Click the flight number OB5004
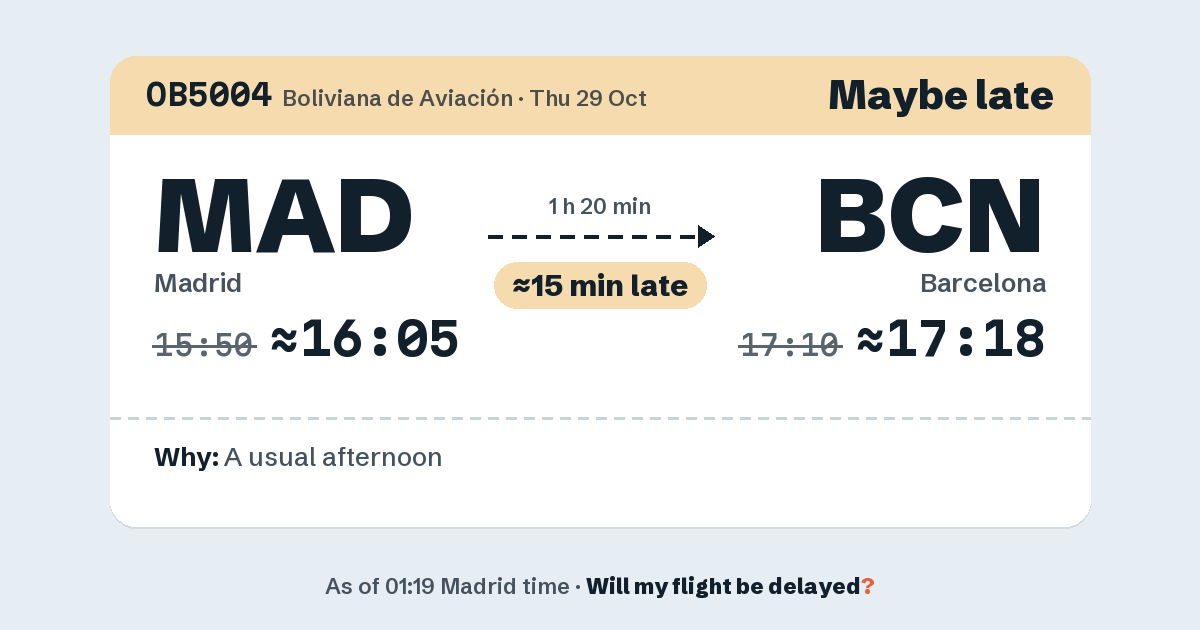 (209, 95)
